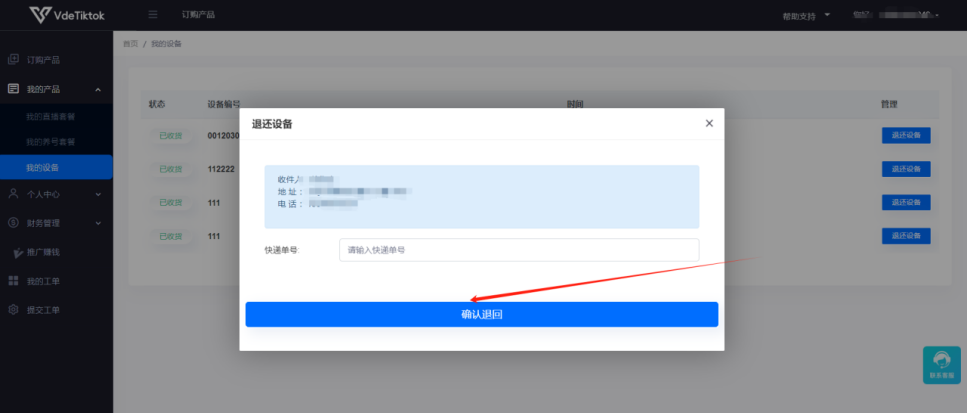The image size is (968, 413).
Task: Select 我的直播套餐 in sidebar
Action: coord(50,117)
